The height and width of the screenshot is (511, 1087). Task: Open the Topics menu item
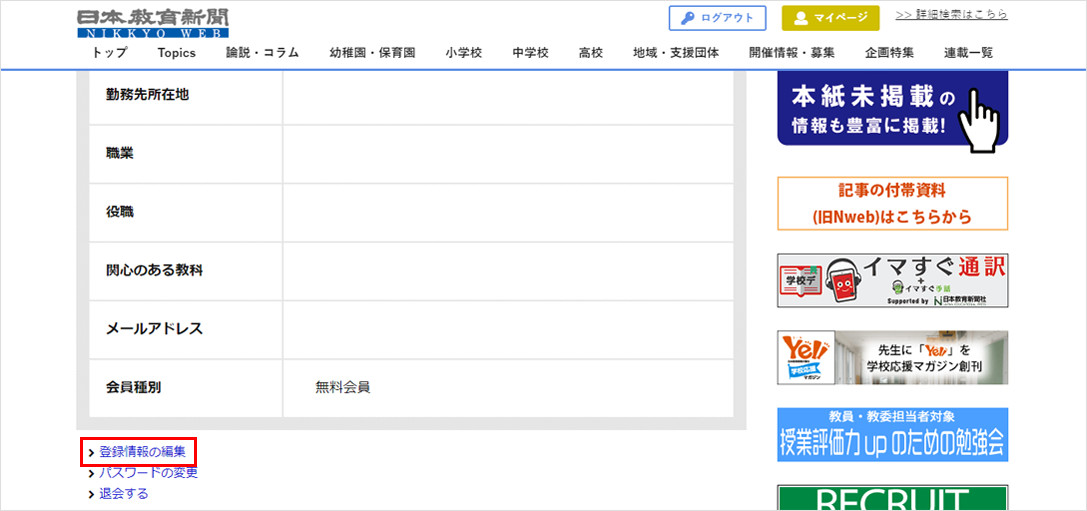(x=177, y=53)
